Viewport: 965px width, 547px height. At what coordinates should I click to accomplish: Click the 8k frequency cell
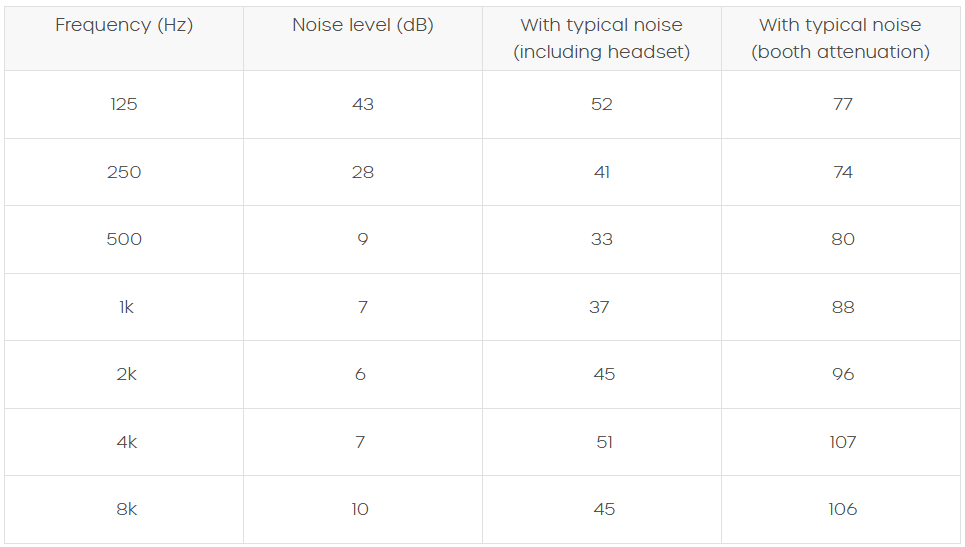(126, 509)
